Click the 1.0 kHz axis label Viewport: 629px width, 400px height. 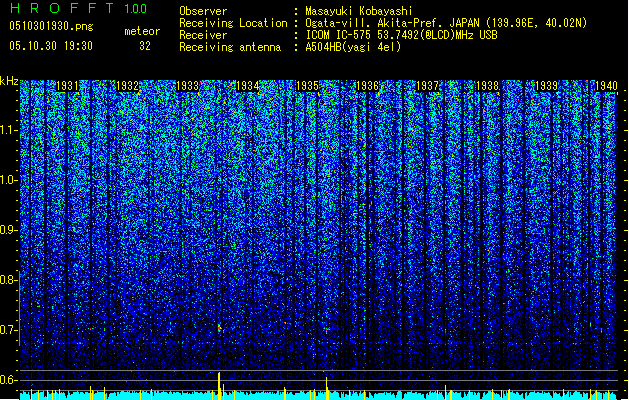click(x=9, y=180)
